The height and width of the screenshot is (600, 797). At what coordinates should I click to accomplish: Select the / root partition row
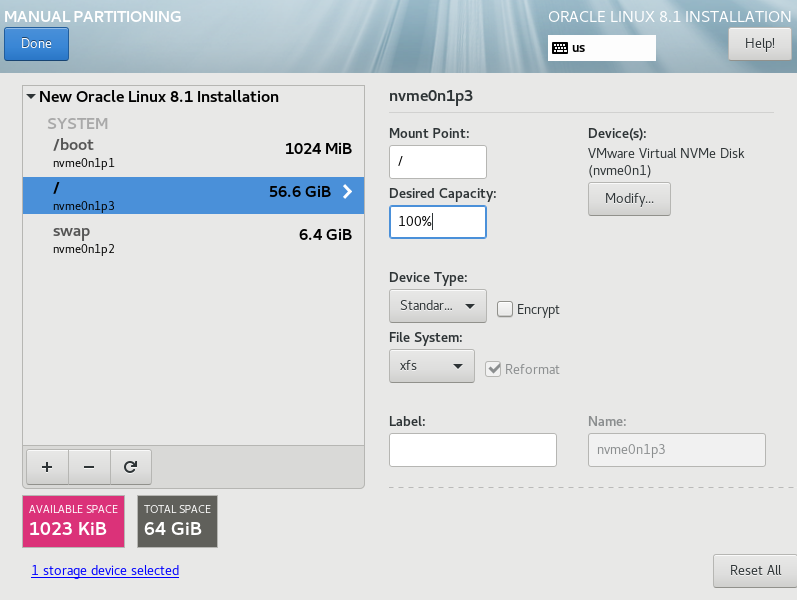[193, 195]
